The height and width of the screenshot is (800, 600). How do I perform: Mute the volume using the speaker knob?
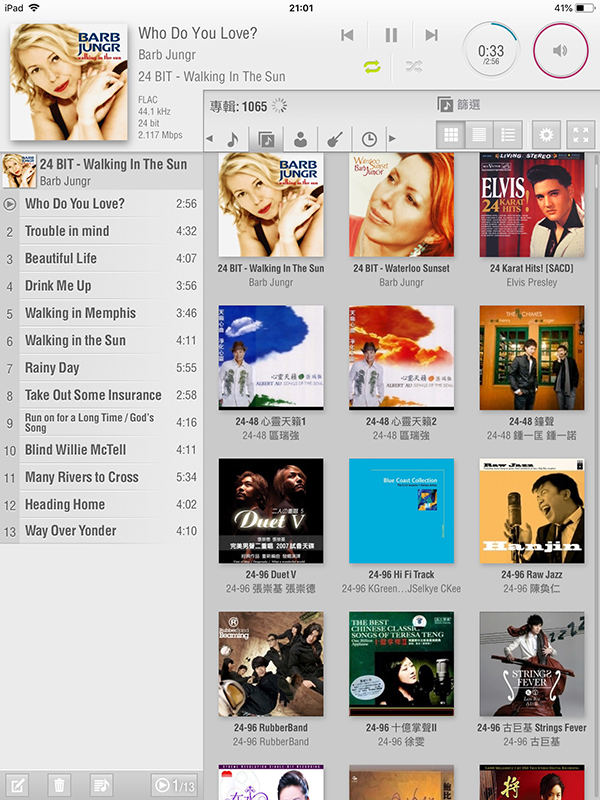561,50
